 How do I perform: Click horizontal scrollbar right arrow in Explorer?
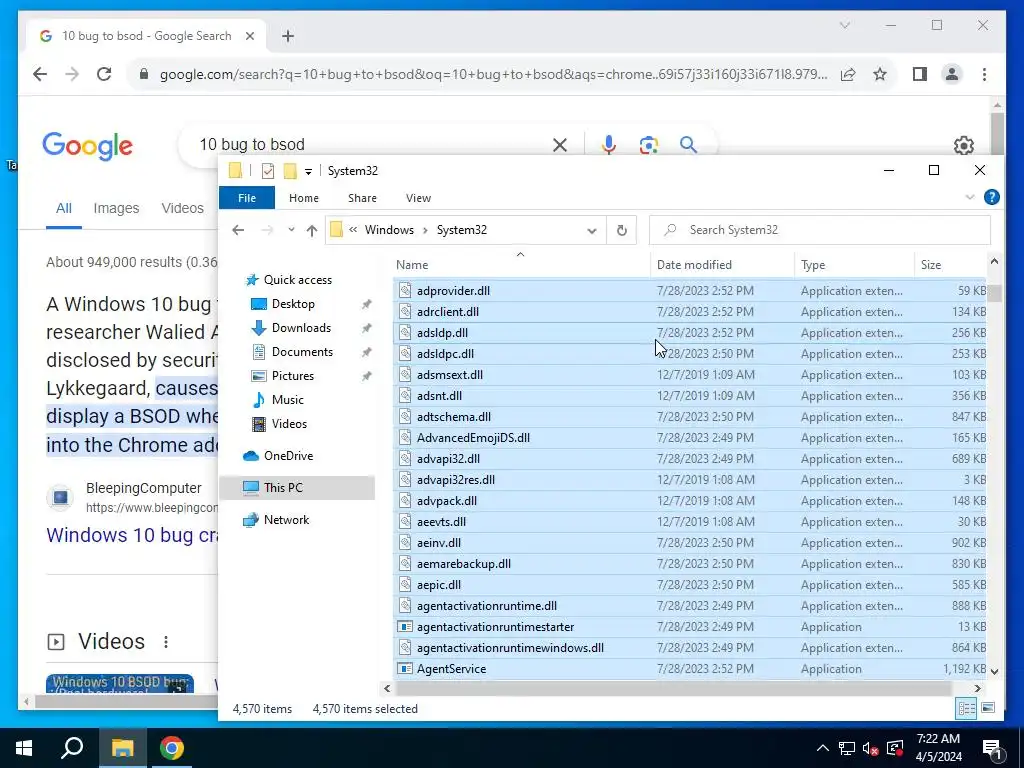pos(977,688)
